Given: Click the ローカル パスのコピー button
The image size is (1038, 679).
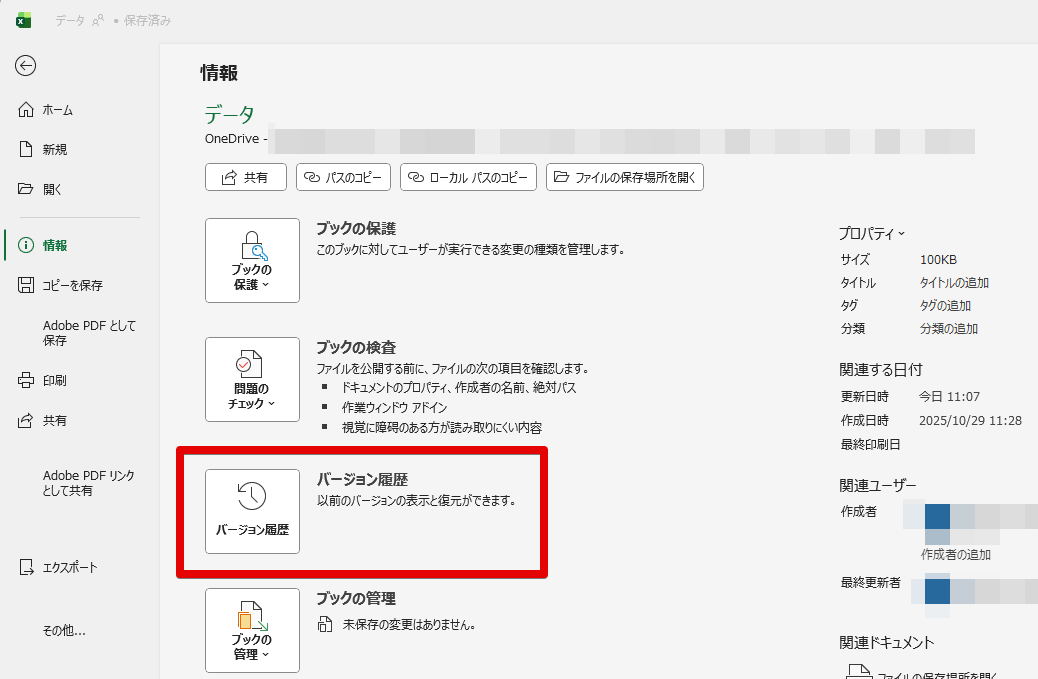Looking at the screenshot, I should click(468, 177).
